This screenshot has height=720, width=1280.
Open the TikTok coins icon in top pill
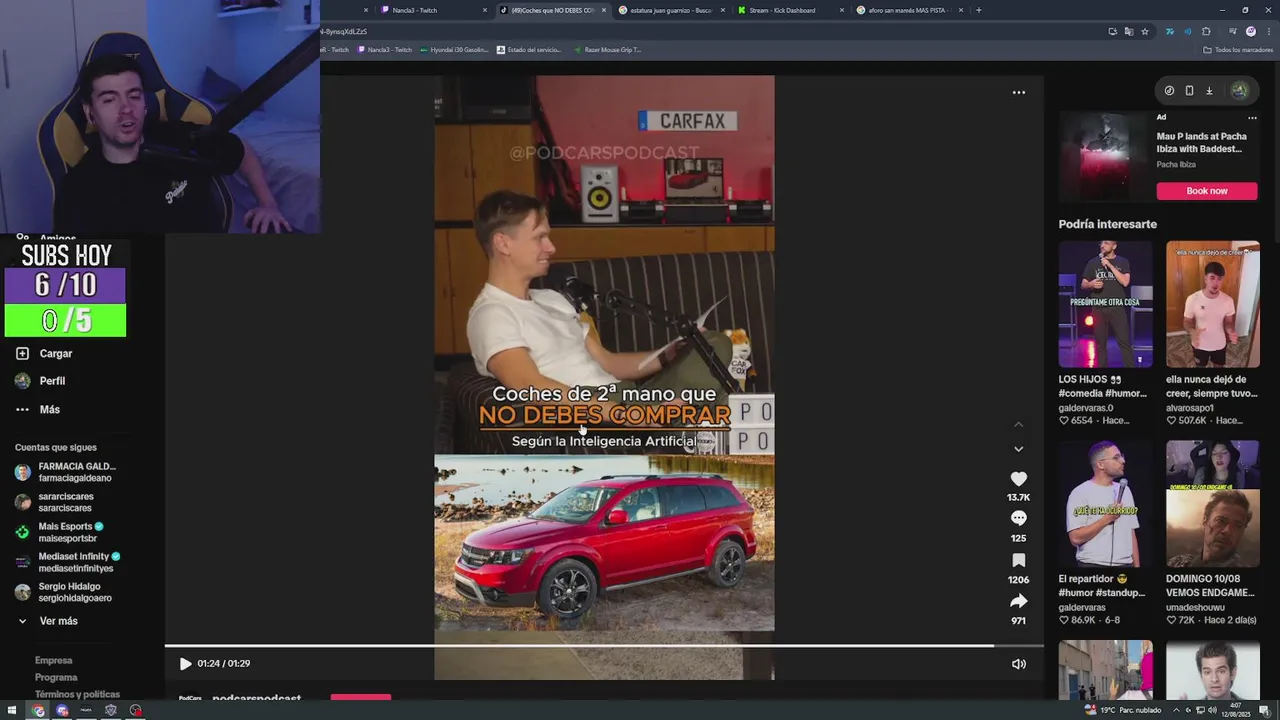click(x=1169, y=91)
